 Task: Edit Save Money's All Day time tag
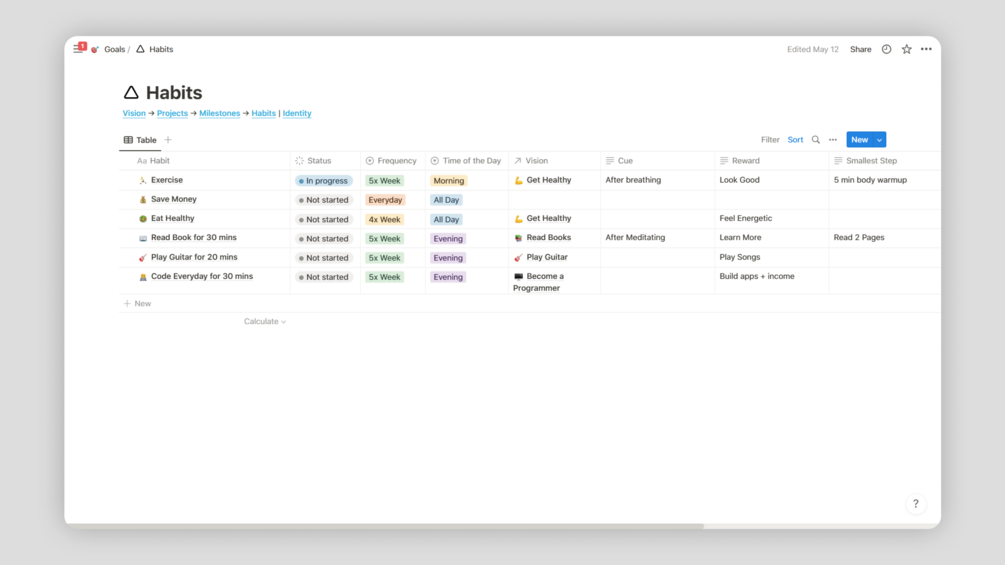click(x=446, y=200)
